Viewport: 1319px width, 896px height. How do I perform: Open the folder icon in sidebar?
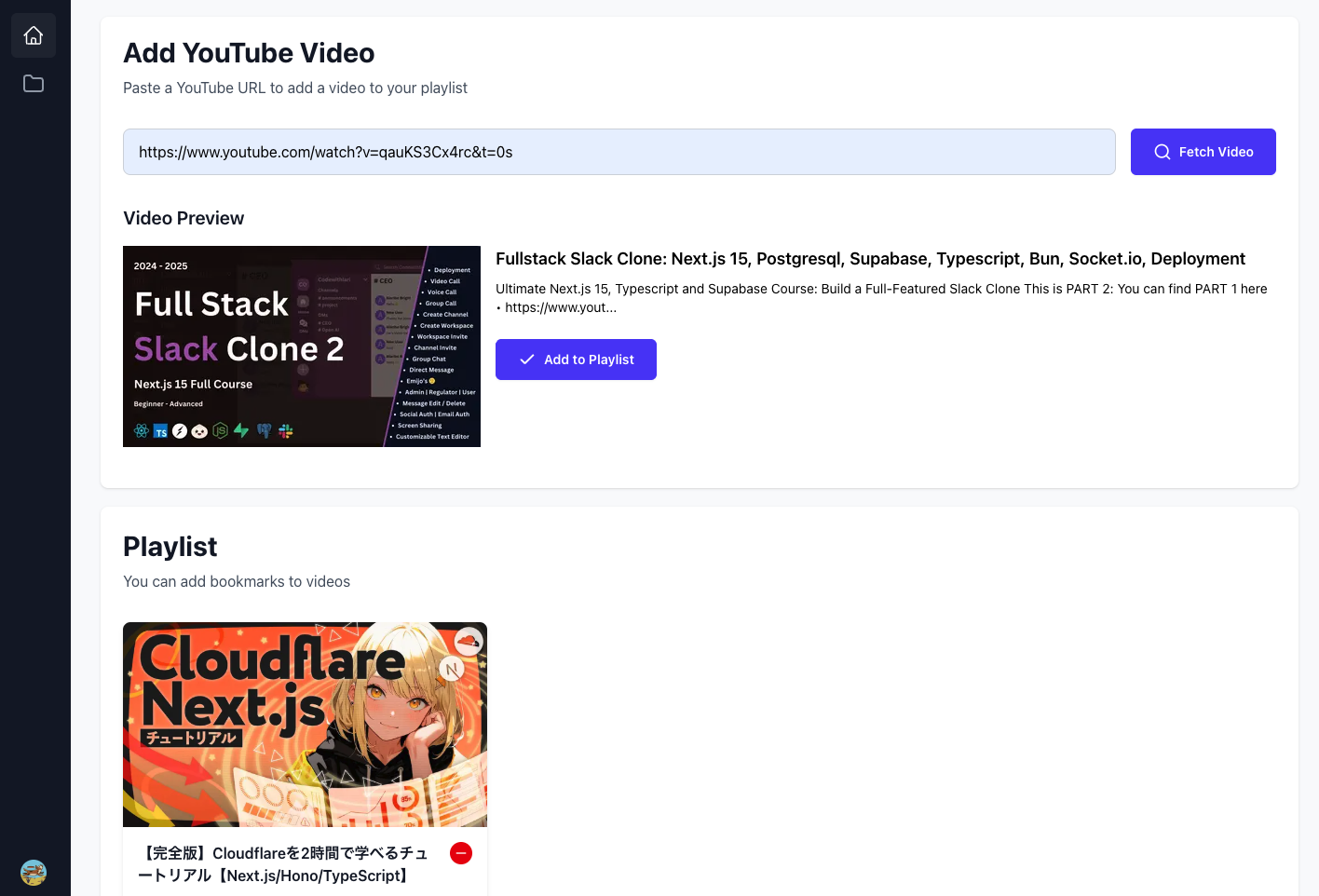[34, 84]
